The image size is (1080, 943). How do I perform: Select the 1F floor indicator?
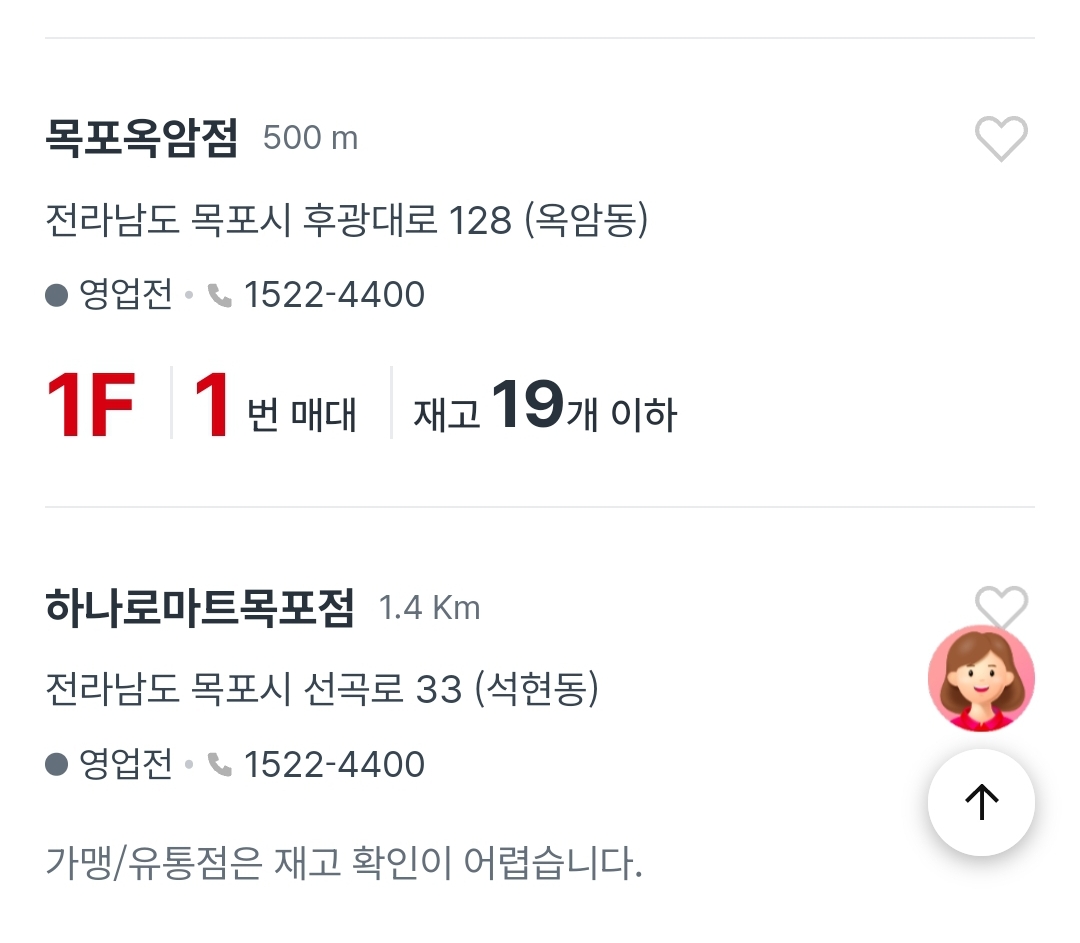coord(91,402)
